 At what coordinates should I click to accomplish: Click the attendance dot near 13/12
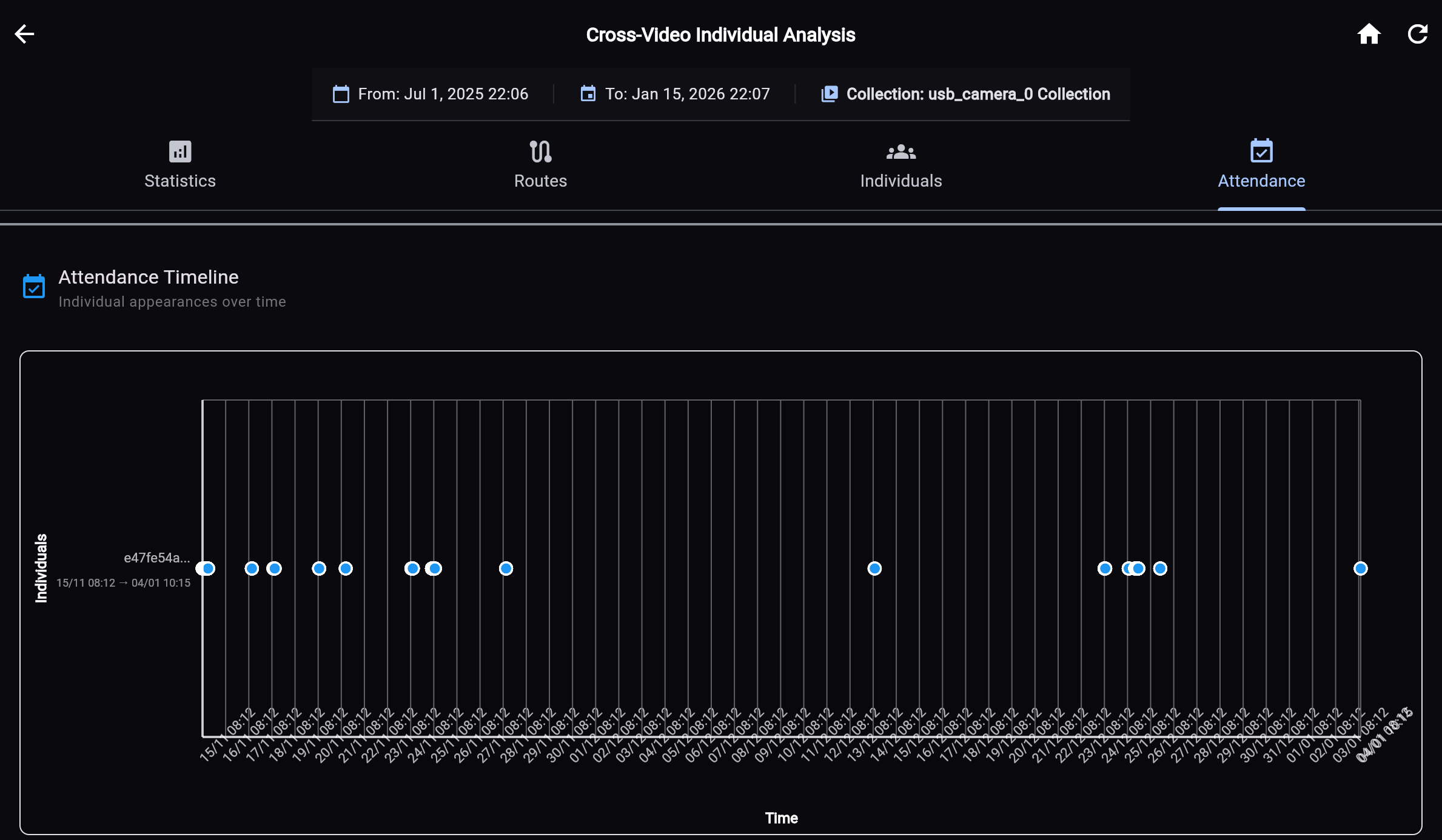(874, 568)
